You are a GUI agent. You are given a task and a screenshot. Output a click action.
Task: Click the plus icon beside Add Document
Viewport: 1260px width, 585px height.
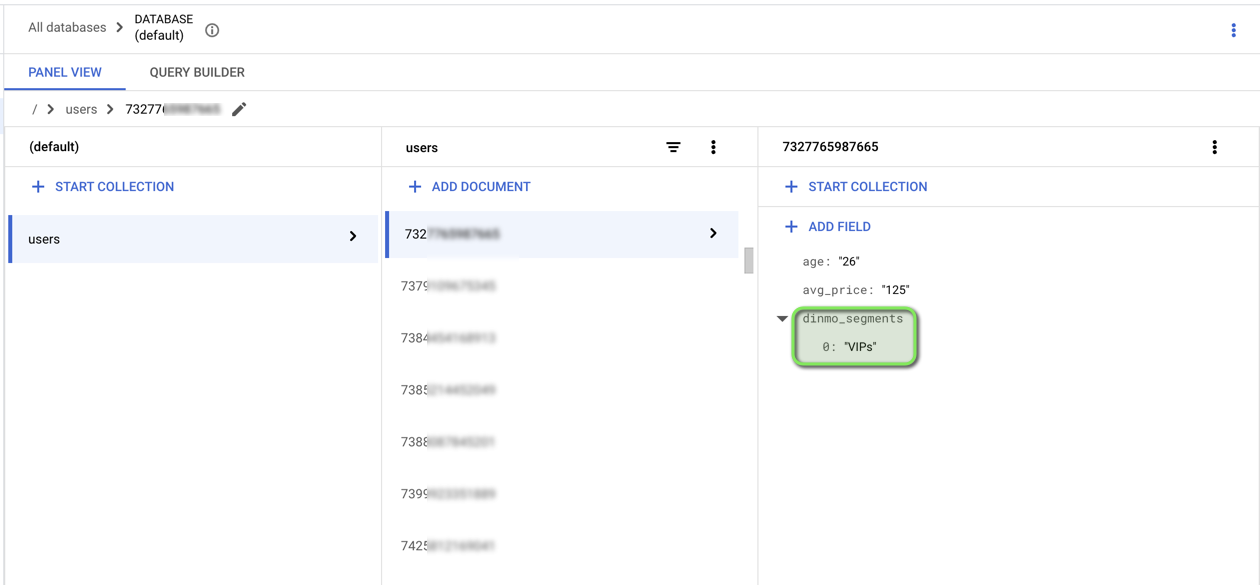pyautogui.click(x=415, y=187)
